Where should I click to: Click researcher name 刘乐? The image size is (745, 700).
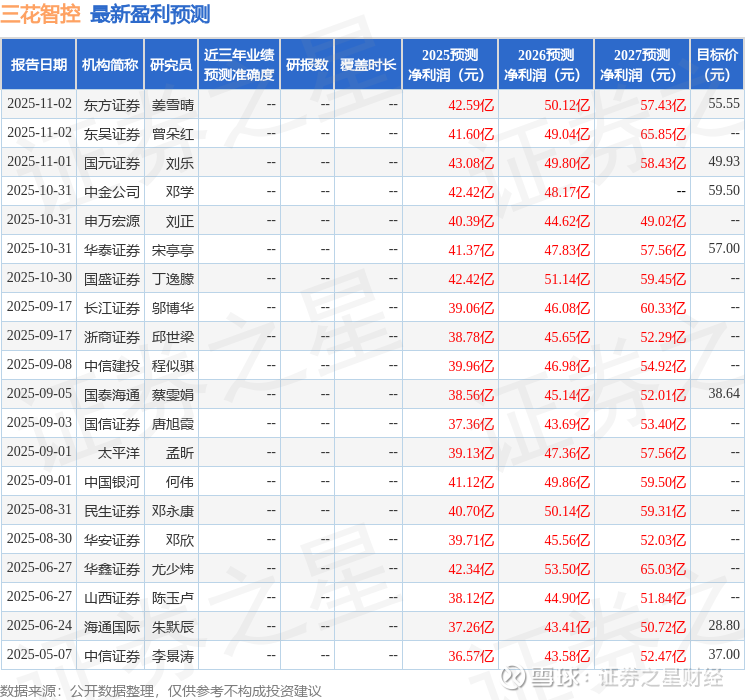click(180, 163)
